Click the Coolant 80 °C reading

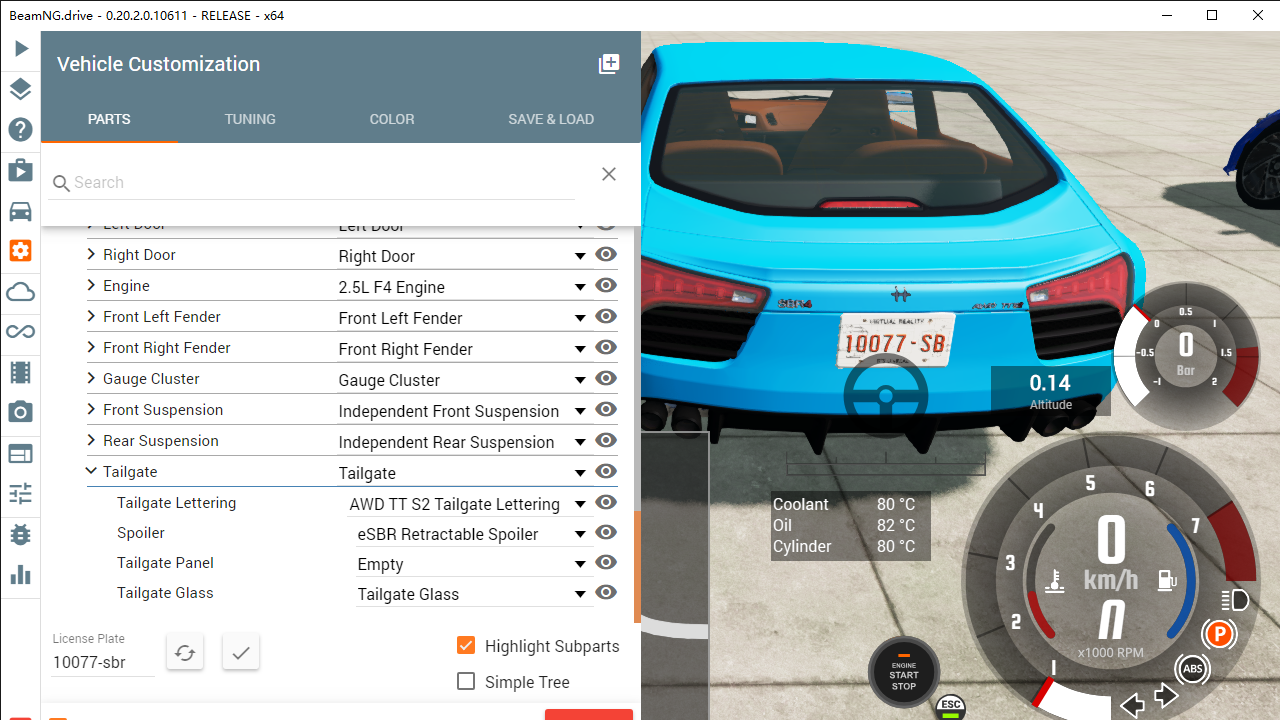[844, 504]
